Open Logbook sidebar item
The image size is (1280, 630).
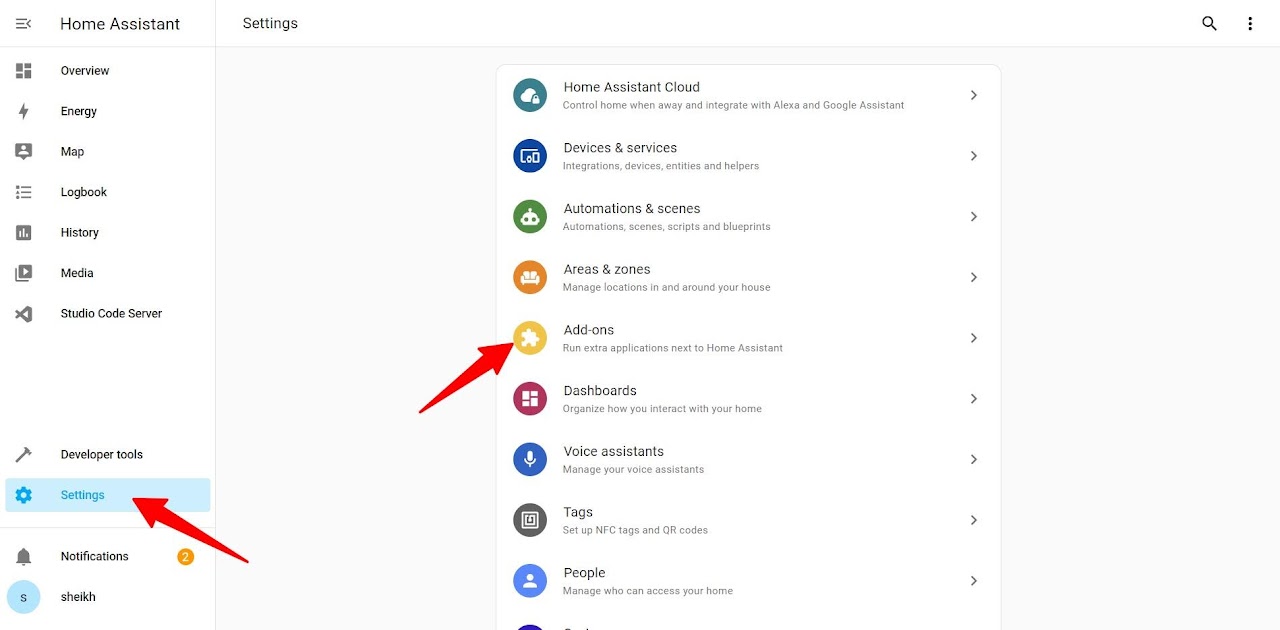pyautogui.click(x=108, y=192)
